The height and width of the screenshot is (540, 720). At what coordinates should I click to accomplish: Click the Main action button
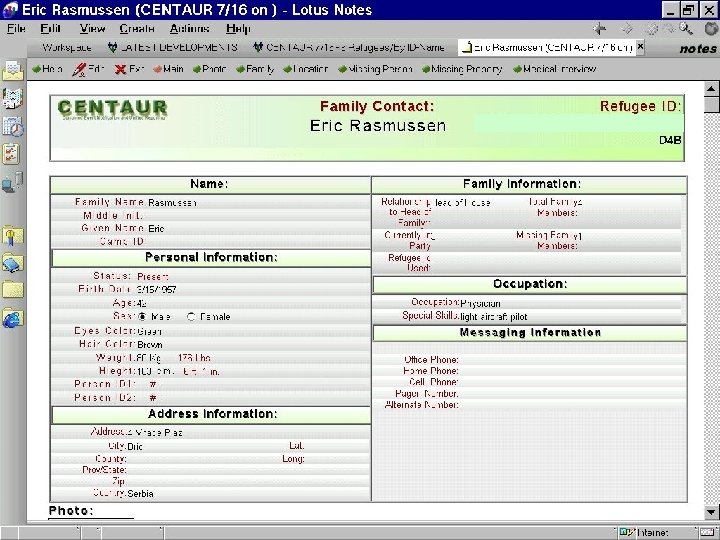(168, 69)
